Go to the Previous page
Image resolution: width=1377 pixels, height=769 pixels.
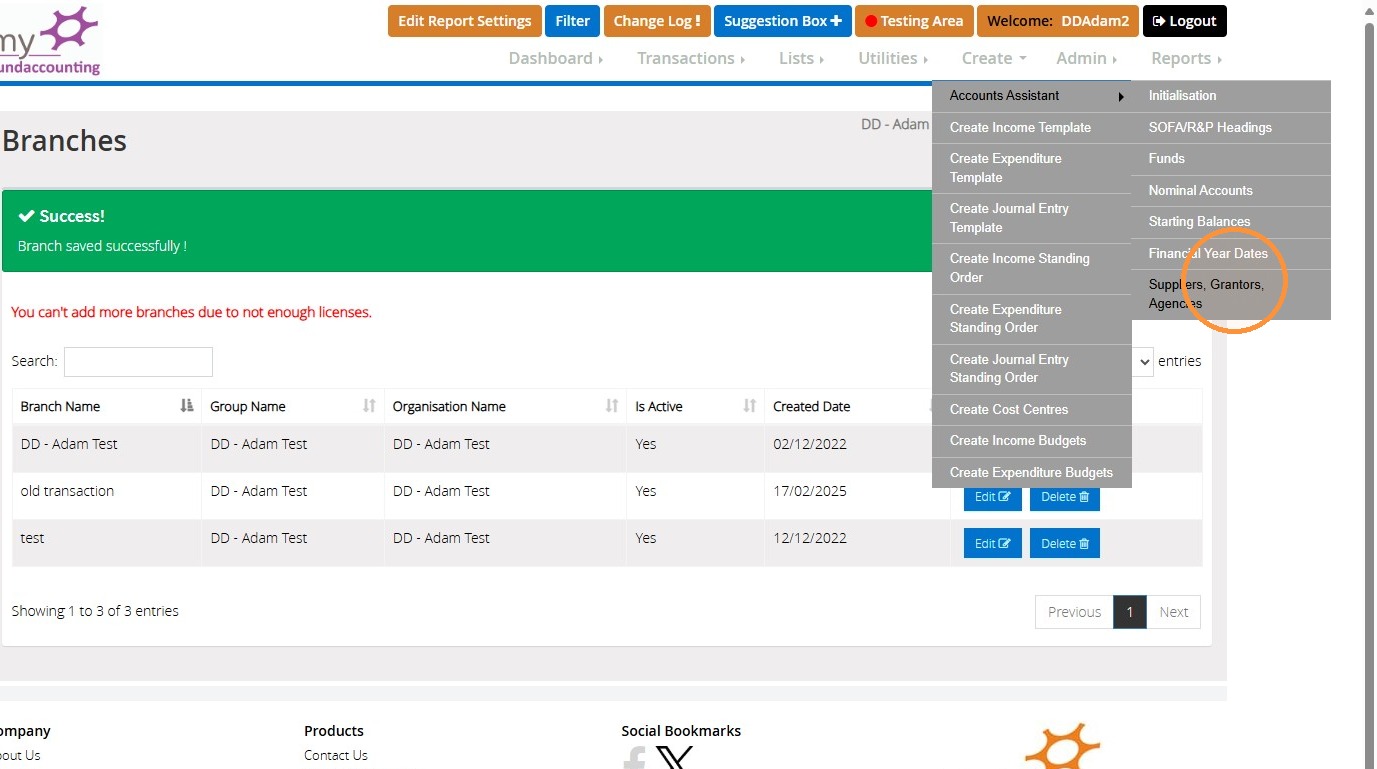click(x=1074, y=612)
